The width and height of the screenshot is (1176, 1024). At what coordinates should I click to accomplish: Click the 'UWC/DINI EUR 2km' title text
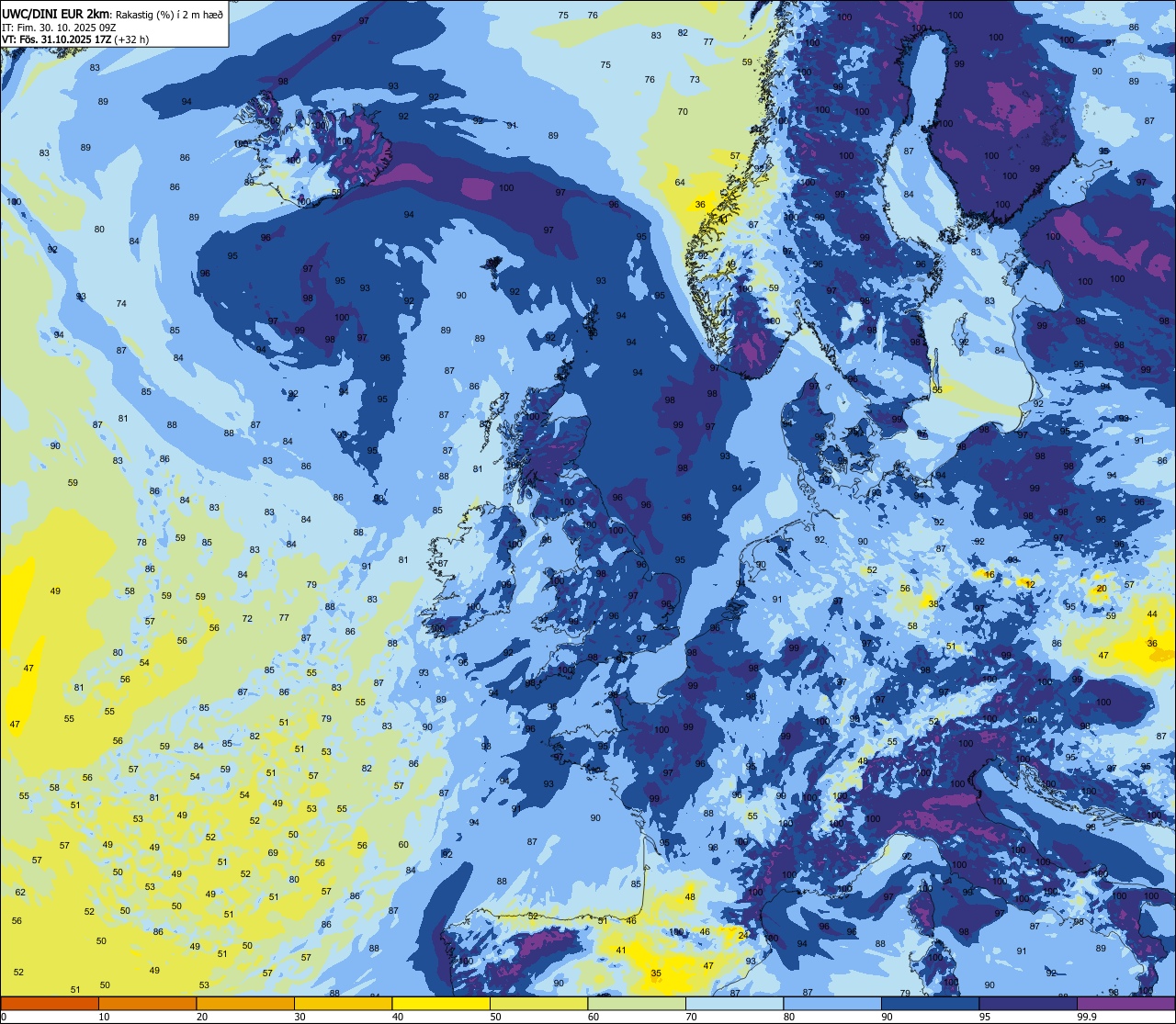tap(57, 13)
